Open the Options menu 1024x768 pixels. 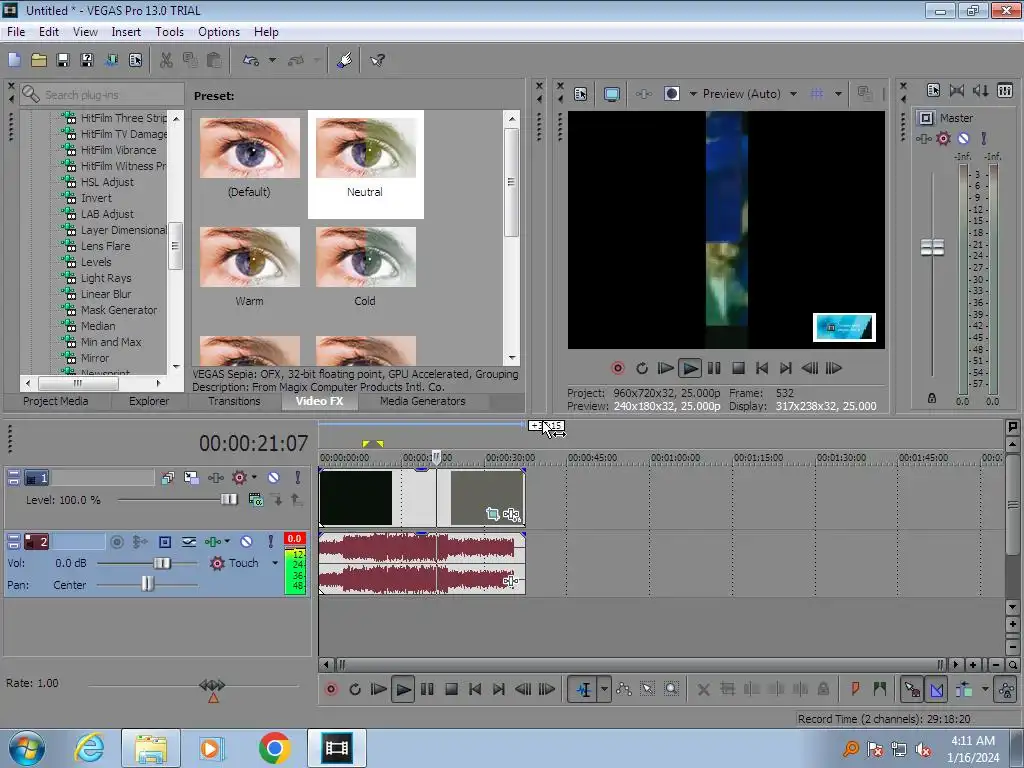tap(219, 31)
